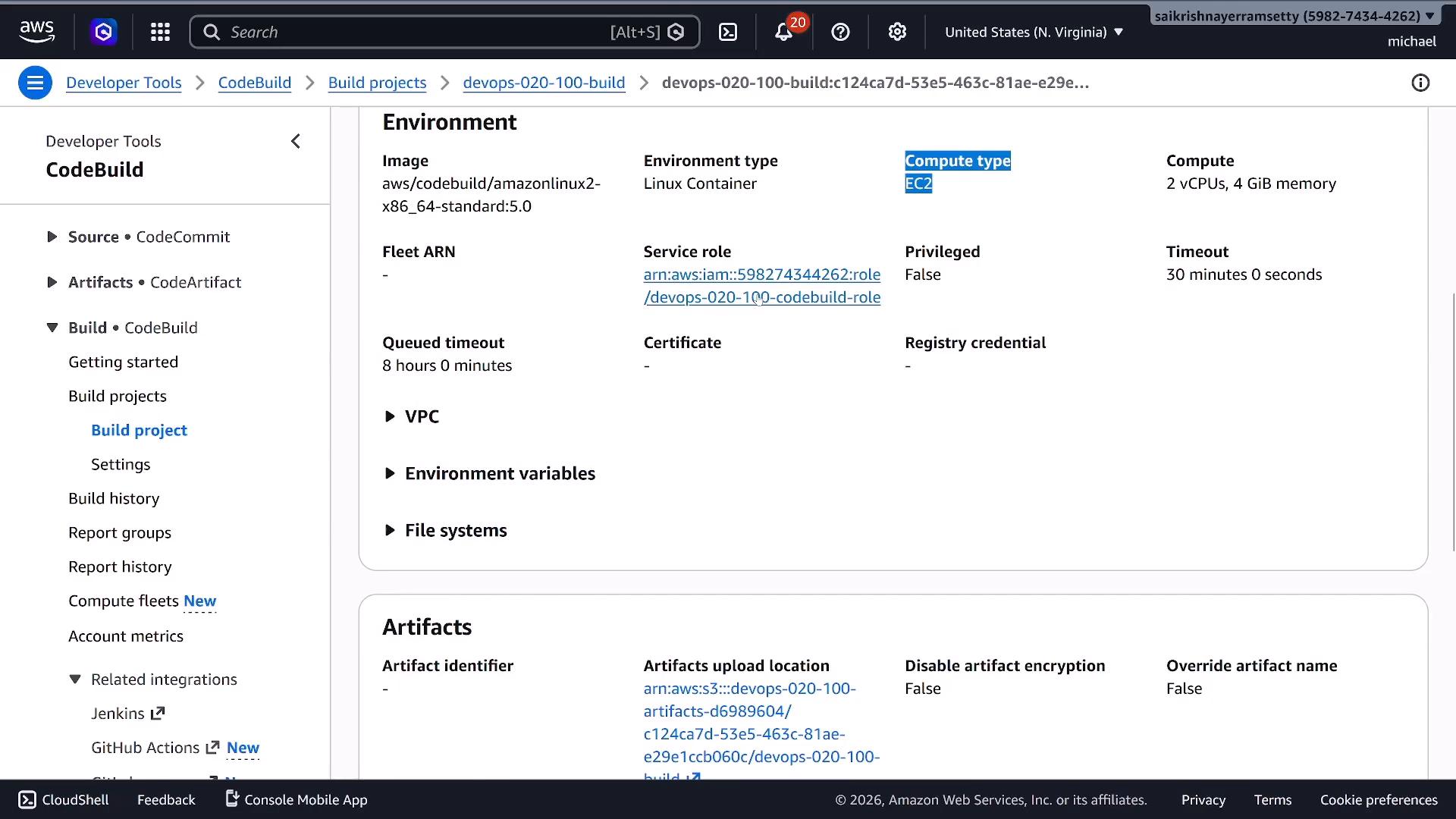Click the search magnifier icon
Image resolution: width=1456 pixels, height=819 pixels.
212,32
